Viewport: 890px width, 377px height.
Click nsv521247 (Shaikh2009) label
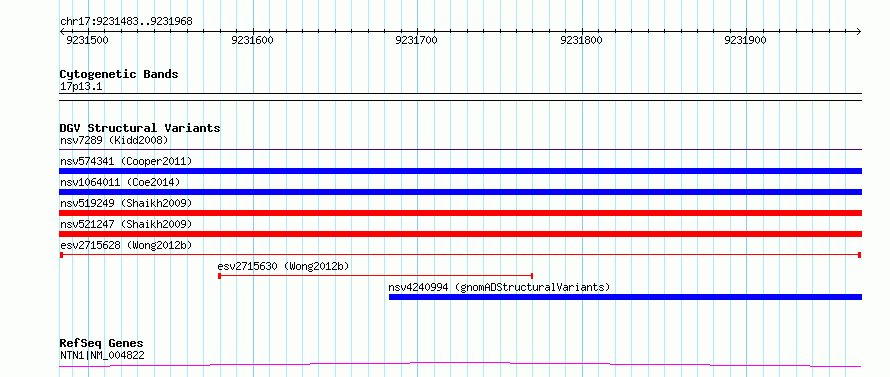click(x=126, y=224)
